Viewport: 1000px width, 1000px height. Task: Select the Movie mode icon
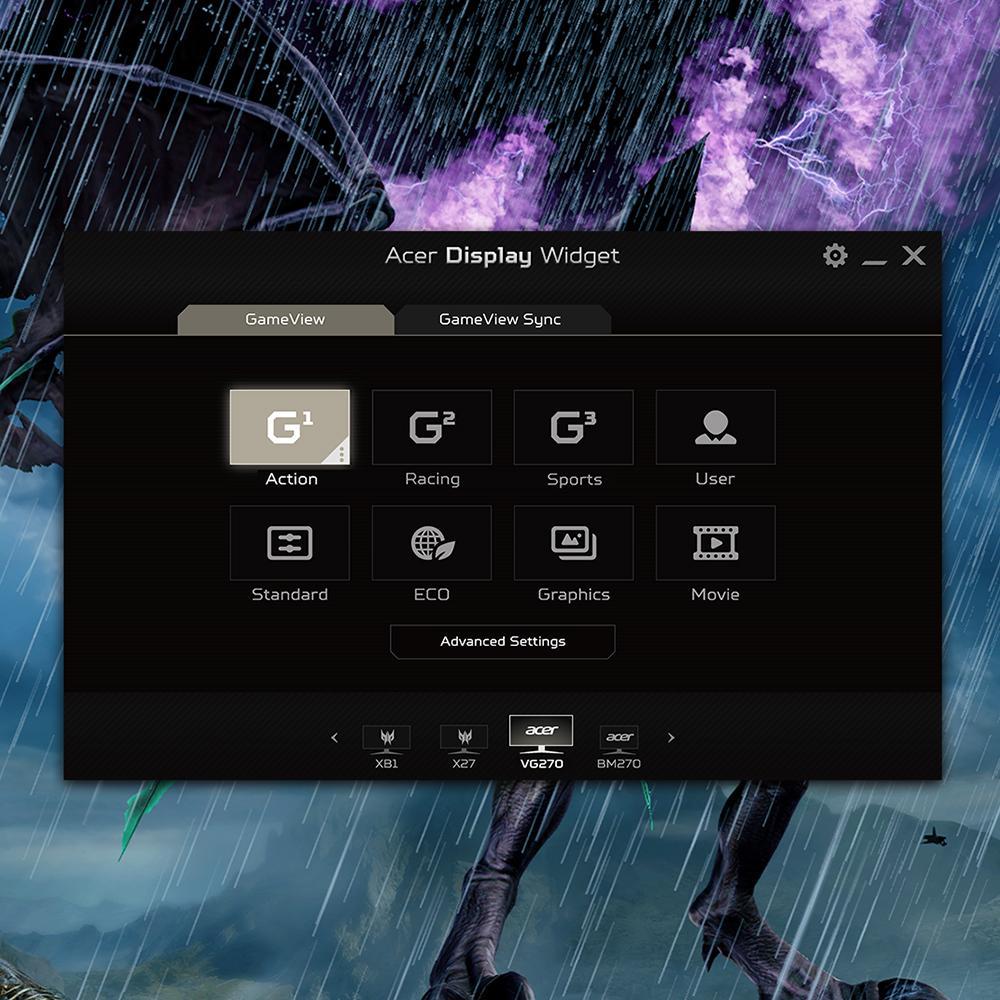pyautogui.click(x=715, y=543)
